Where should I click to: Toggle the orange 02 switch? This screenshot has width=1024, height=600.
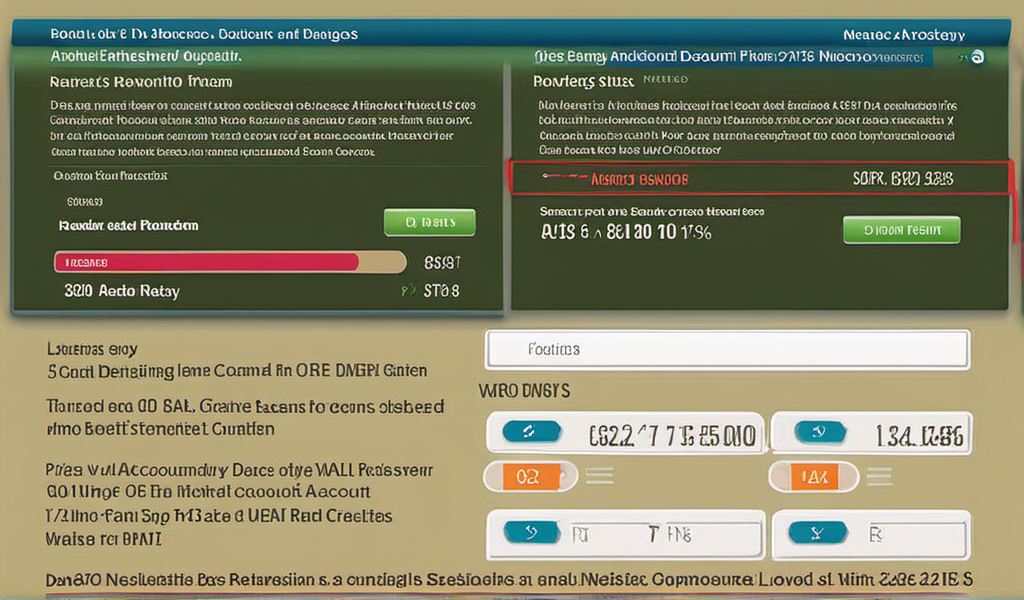(527, 477)
